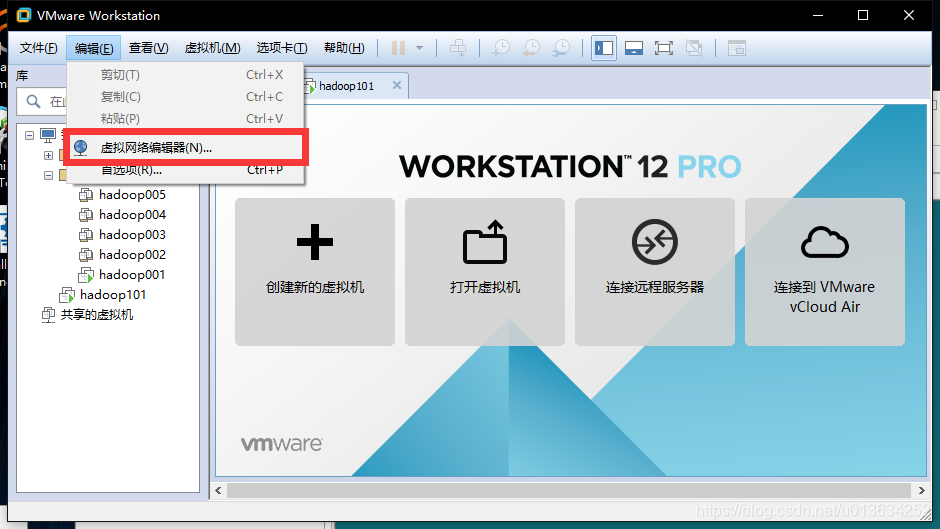Viewport: 940px width, 529px height.
Task: Select hadoop005 in the library tree
Action: 132,194
